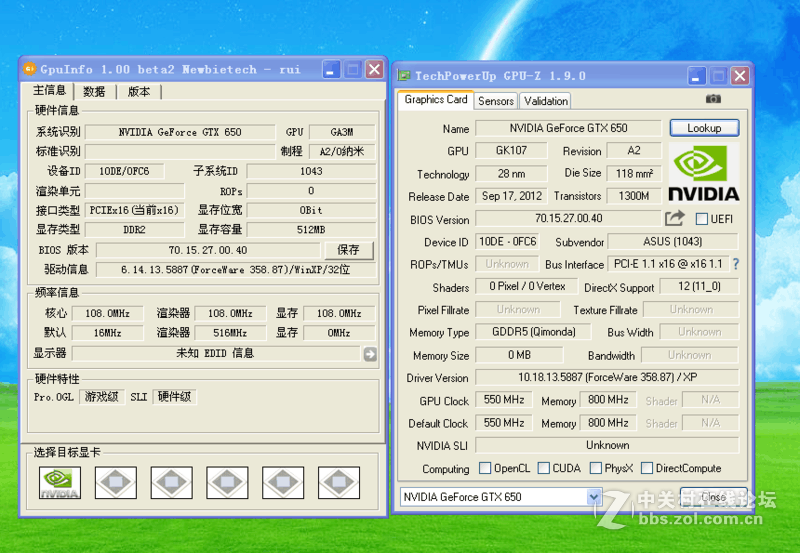Click the GPU-Z Name field
The height and width of the screenshot is (553, 800).
(x=568, y=128)
